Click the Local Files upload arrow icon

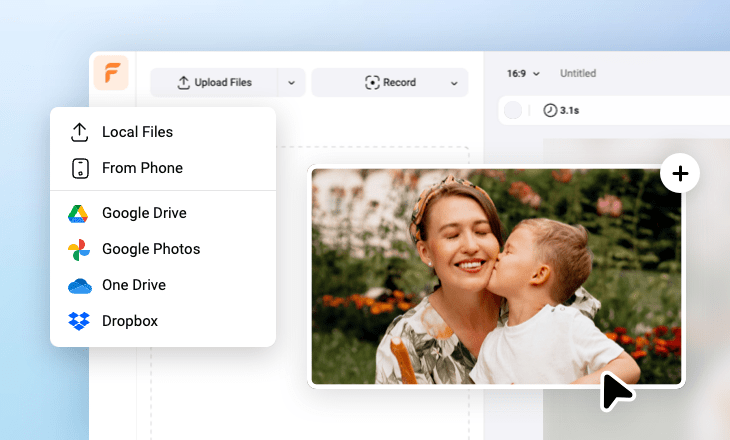(80, 132)
